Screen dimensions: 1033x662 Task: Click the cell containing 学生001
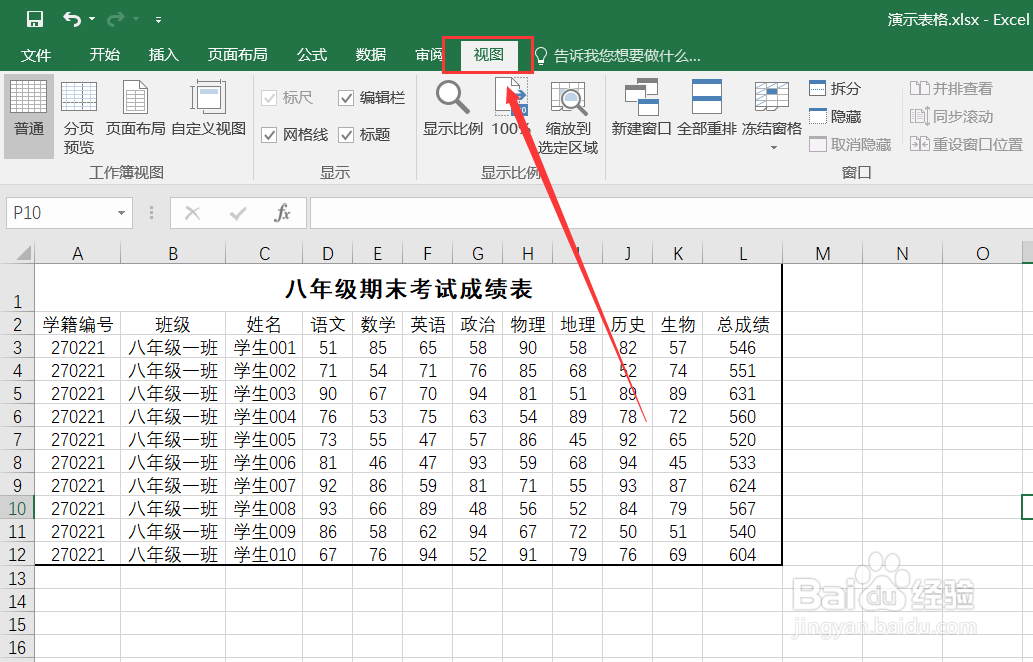tap(264, 347)
